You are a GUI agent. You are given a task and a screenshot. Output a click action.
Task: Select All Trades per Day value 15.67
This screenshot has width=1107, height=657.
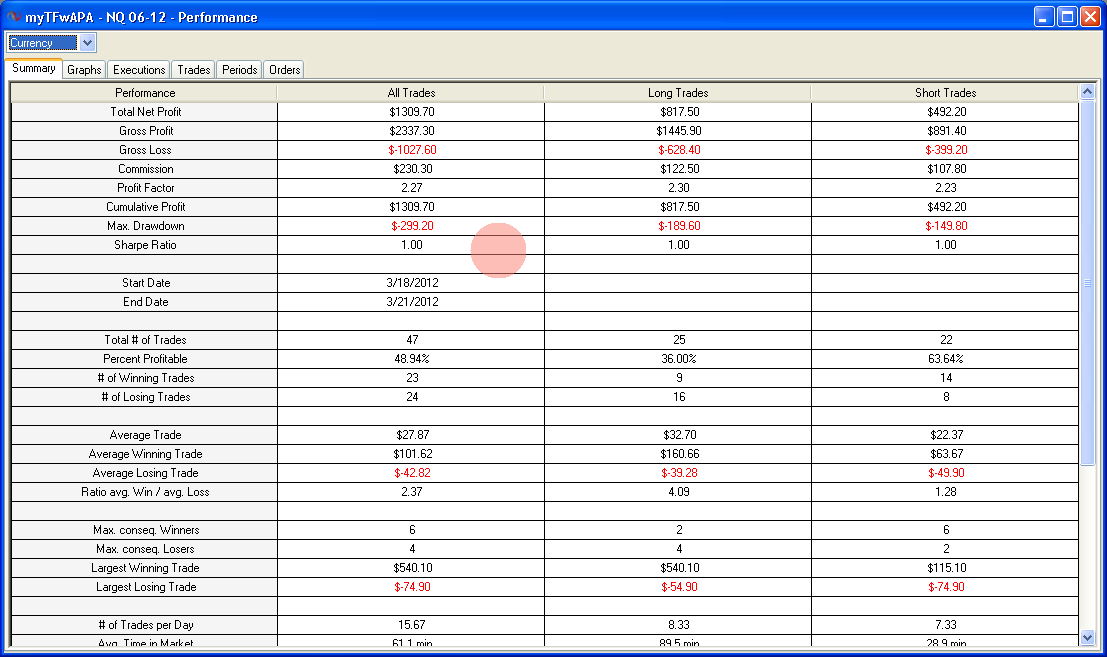(x=412, y=626)
